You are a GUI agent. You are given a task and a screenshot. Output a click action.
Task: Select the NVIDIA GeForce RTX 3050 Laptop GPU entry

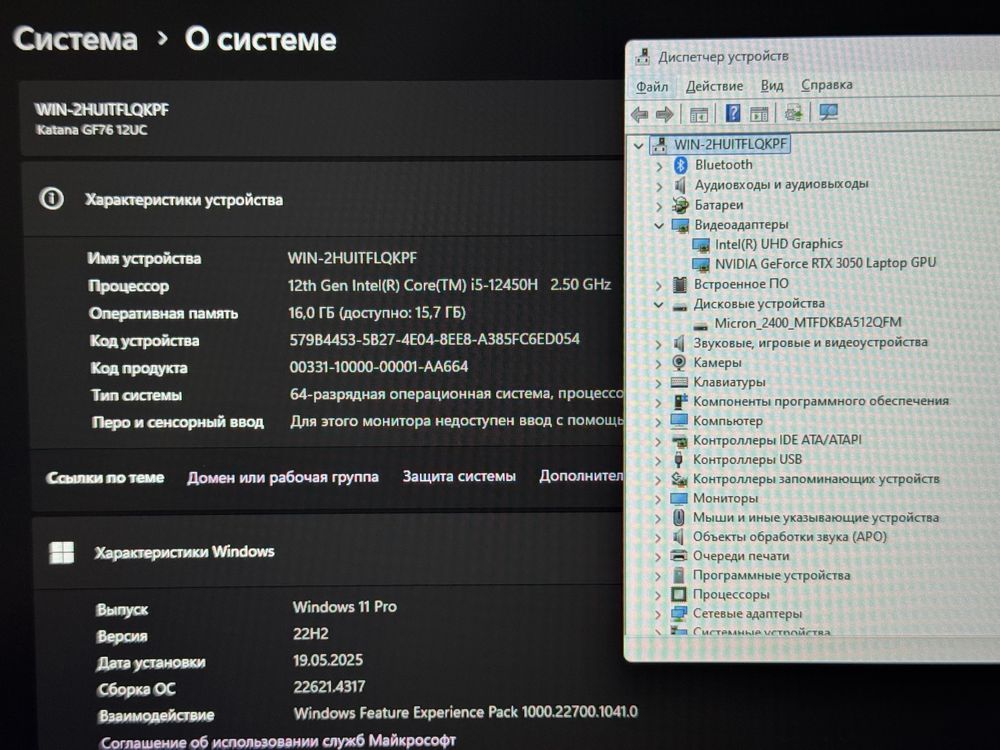[x=825, y=263]
